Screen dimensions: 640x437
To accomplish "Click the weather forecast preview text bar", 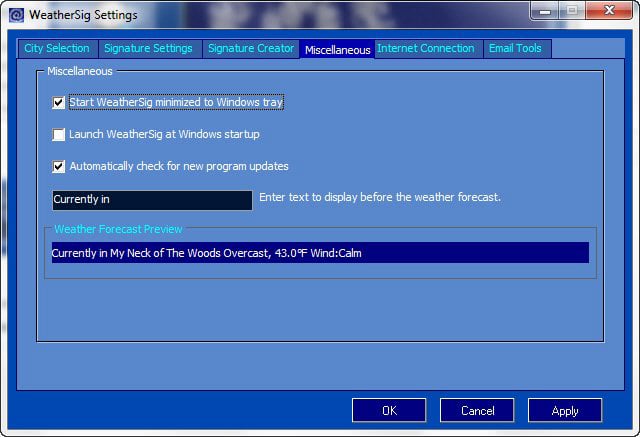I will pyautogui.click(x=319, y=253).
